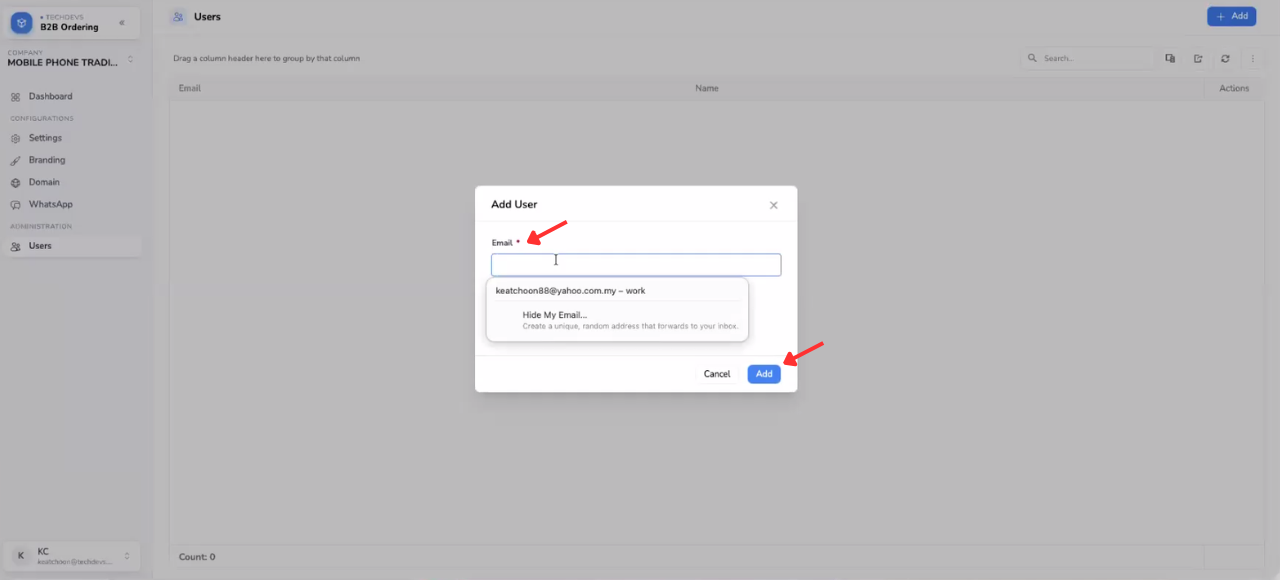Collapse the sidebar with the double chevron
Image resolution: width=1280 pixels, height=582 pixels.
[122, 22]
